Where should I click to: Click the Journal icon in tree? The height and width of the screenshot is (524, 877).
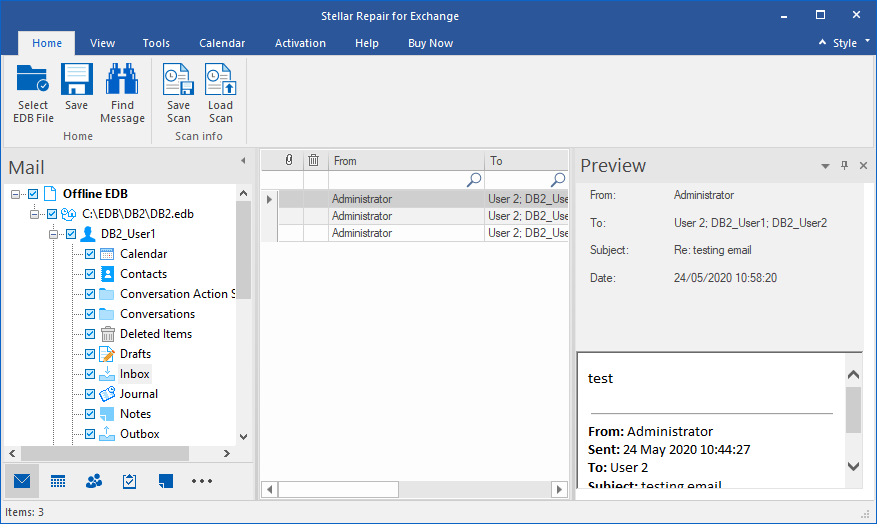click(x=107, y=394)
